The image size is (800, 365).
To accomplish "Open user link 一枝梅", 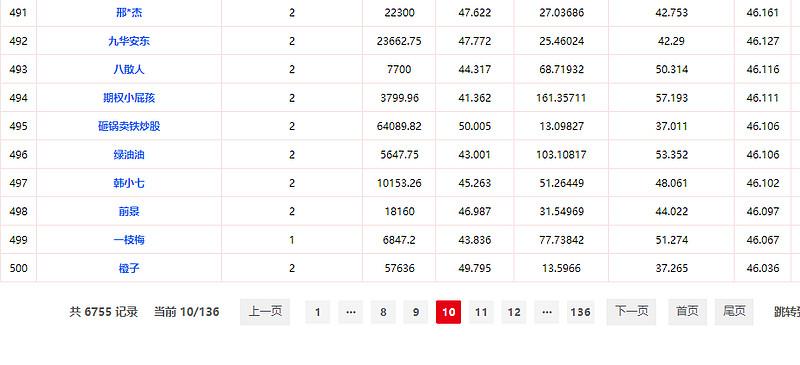I will pyautogui.click(x=129, y=240).
